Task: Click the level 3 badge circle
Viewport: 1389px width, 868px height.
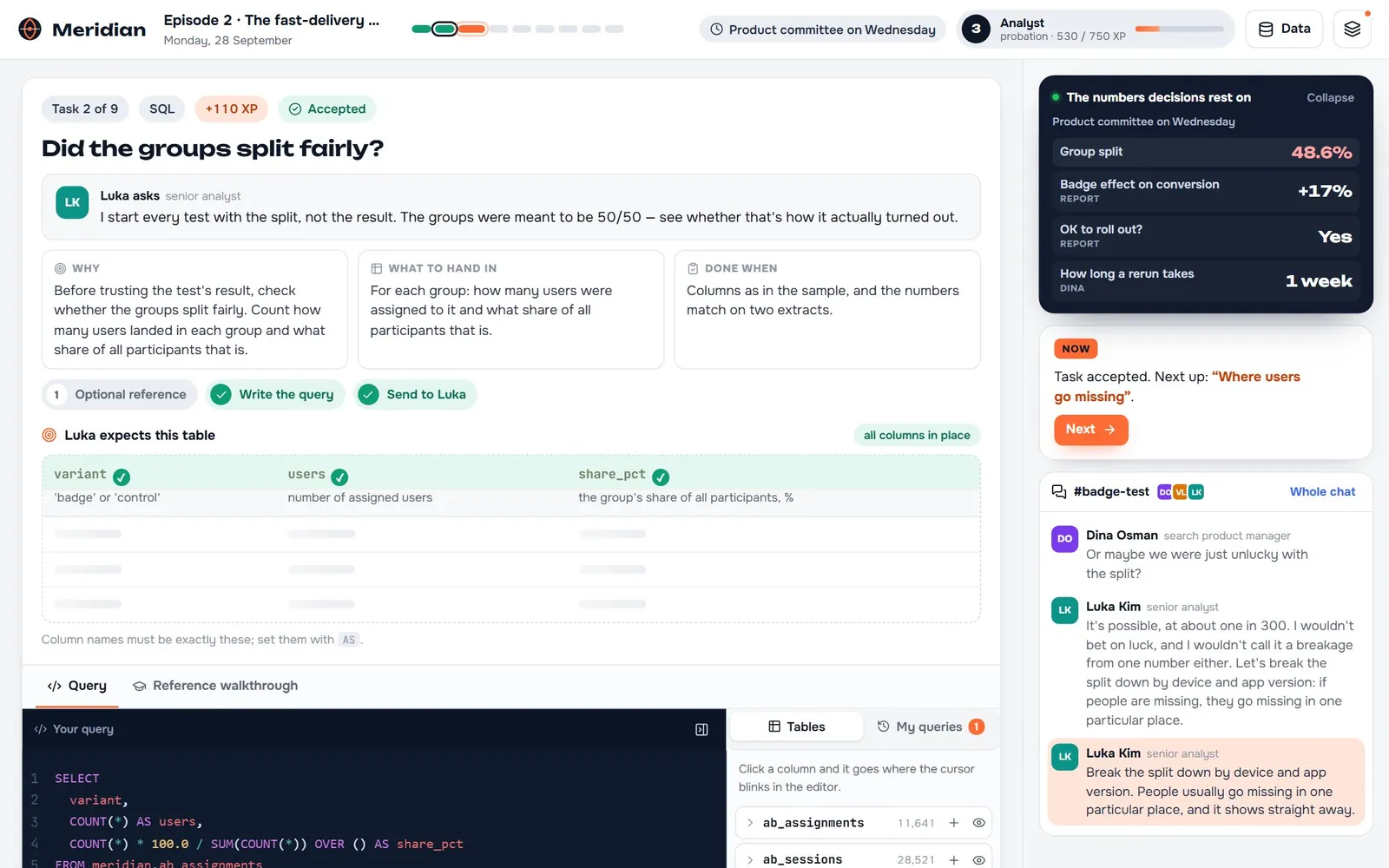Action: [x=976, y=29]
